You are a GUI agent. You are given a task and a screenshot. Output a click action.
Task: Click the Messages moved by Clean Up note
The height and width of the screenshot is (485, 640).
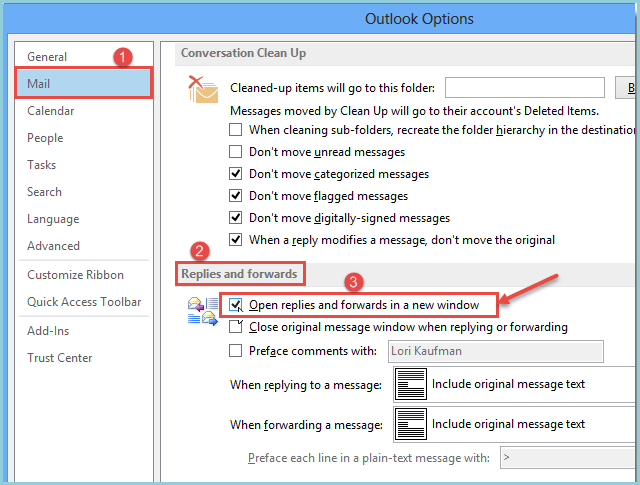(414, 111)
